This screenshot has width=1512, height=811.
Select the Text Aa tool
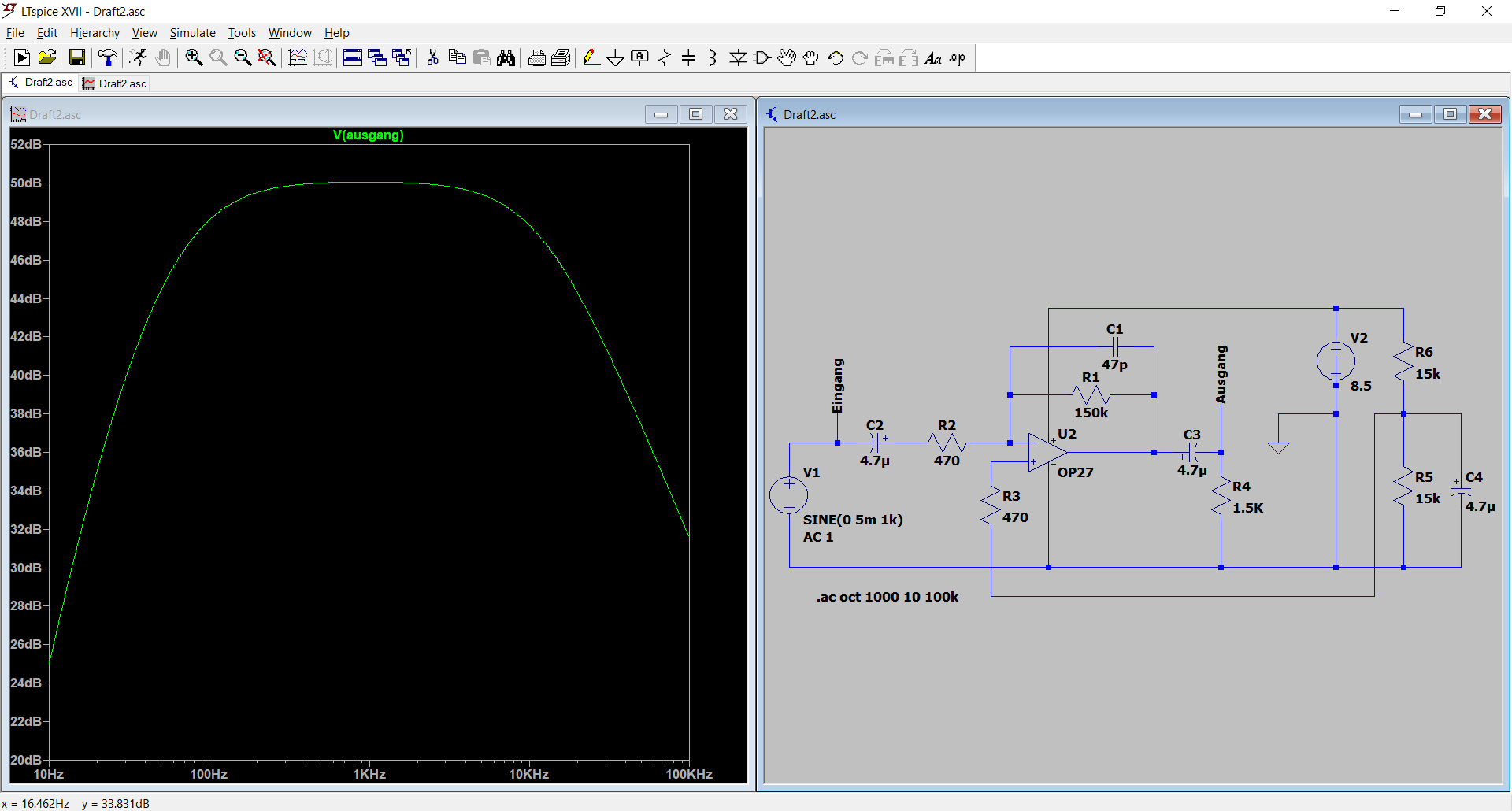933,57
